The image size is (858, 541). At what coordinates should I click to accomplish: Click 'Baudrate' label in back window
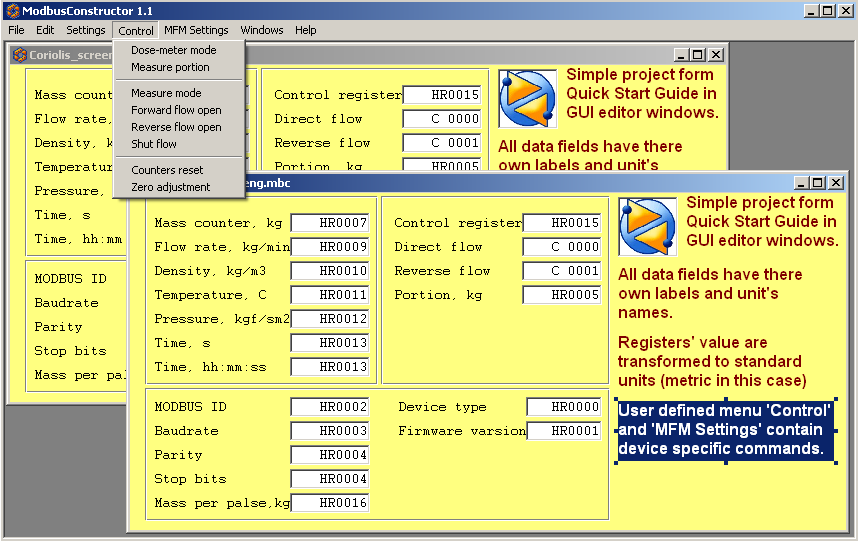66,303
